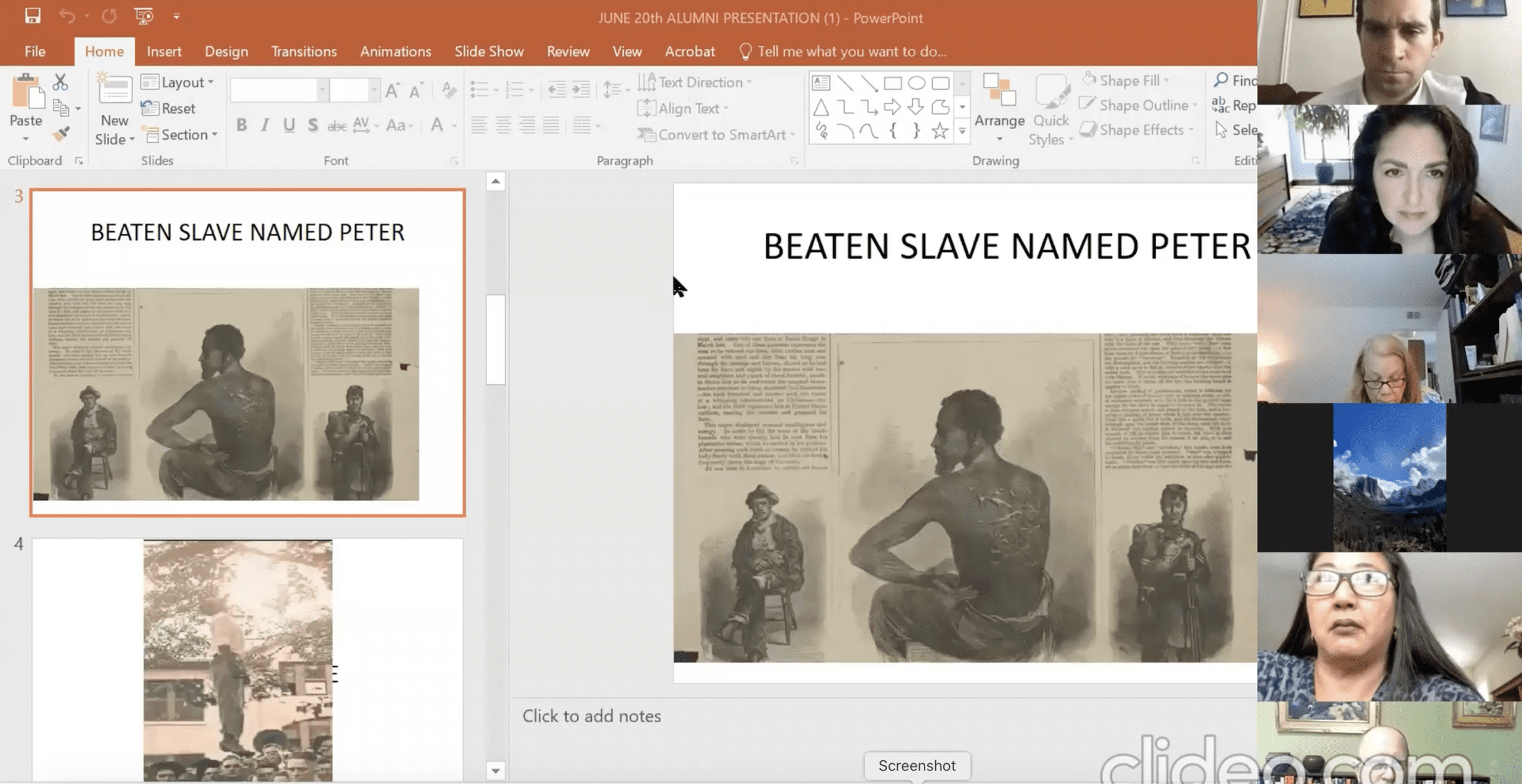Open the View tab
Screen dimensions: 1522x784
tap(627, 52)
